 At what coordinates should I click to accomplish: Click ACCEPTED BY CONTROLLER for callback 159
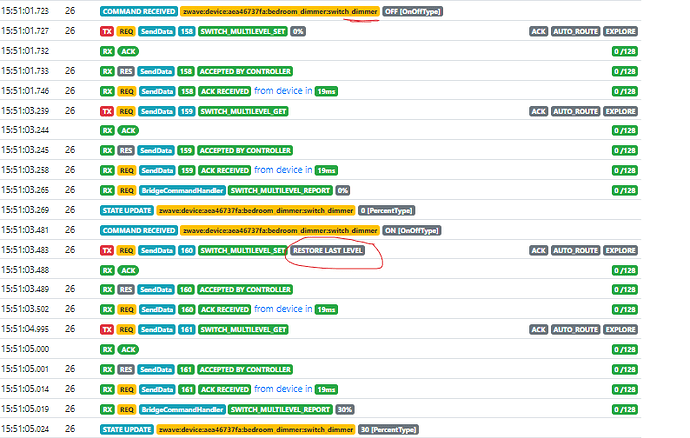pyautogui.click(x=245, y=151)
